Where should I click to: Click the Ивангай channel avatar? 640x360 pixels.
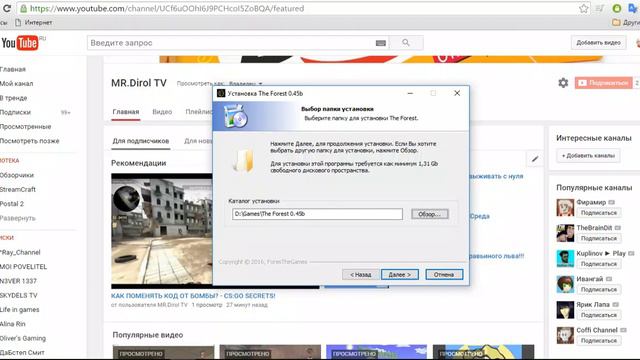point(565,284)
